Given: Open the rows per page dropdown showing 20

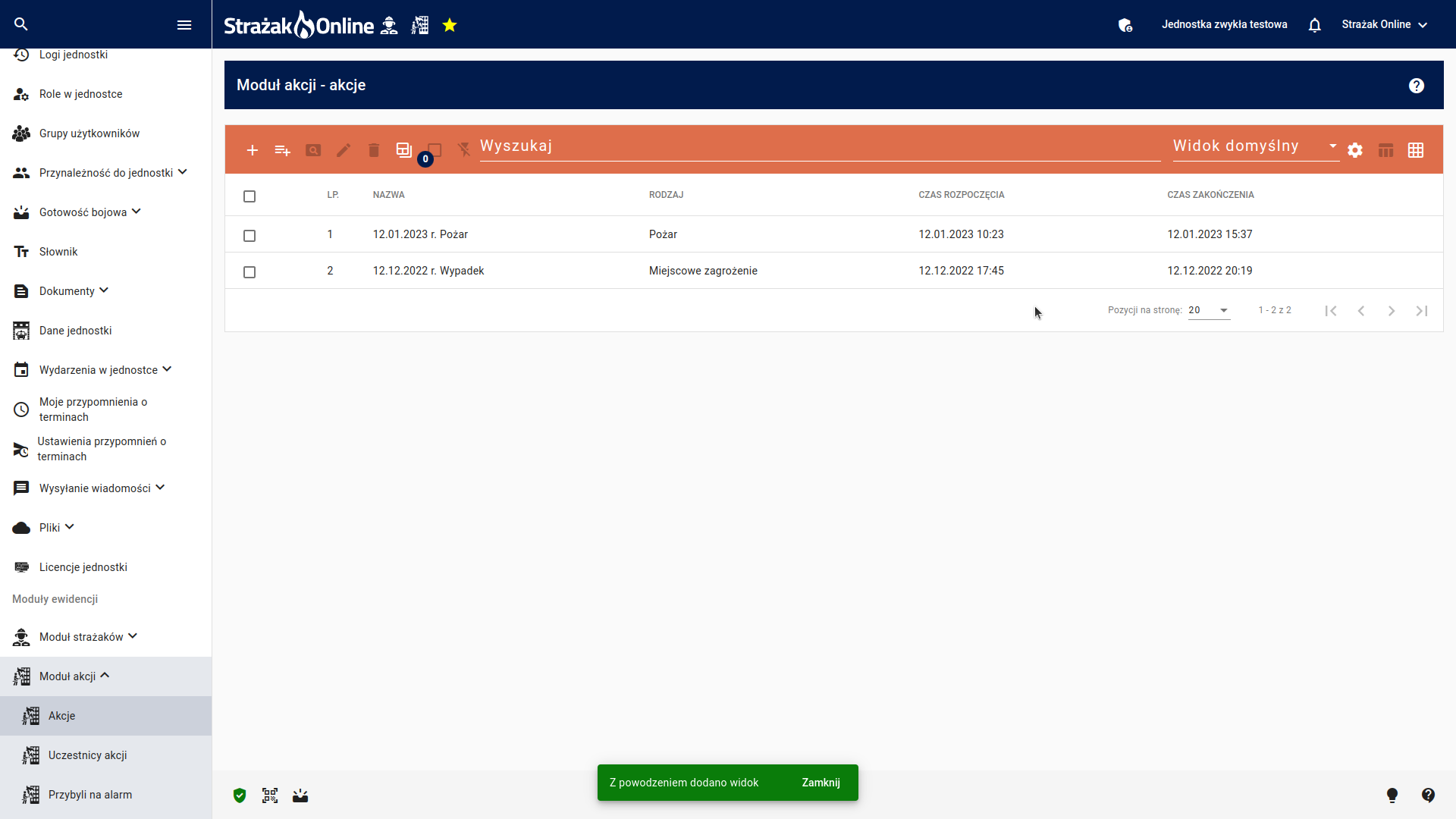Looking at the screenshot, I should pyautogui.click(x=1209, y=310).
